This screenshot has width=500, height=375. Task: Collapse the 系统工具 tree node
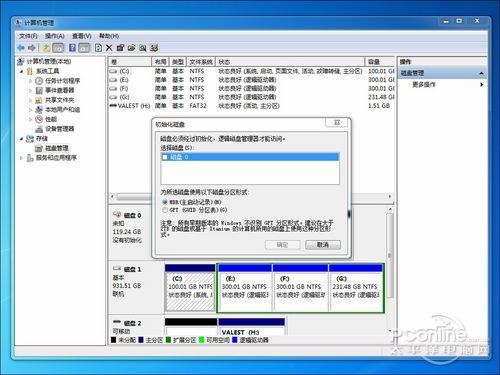[x=22, y=71]
